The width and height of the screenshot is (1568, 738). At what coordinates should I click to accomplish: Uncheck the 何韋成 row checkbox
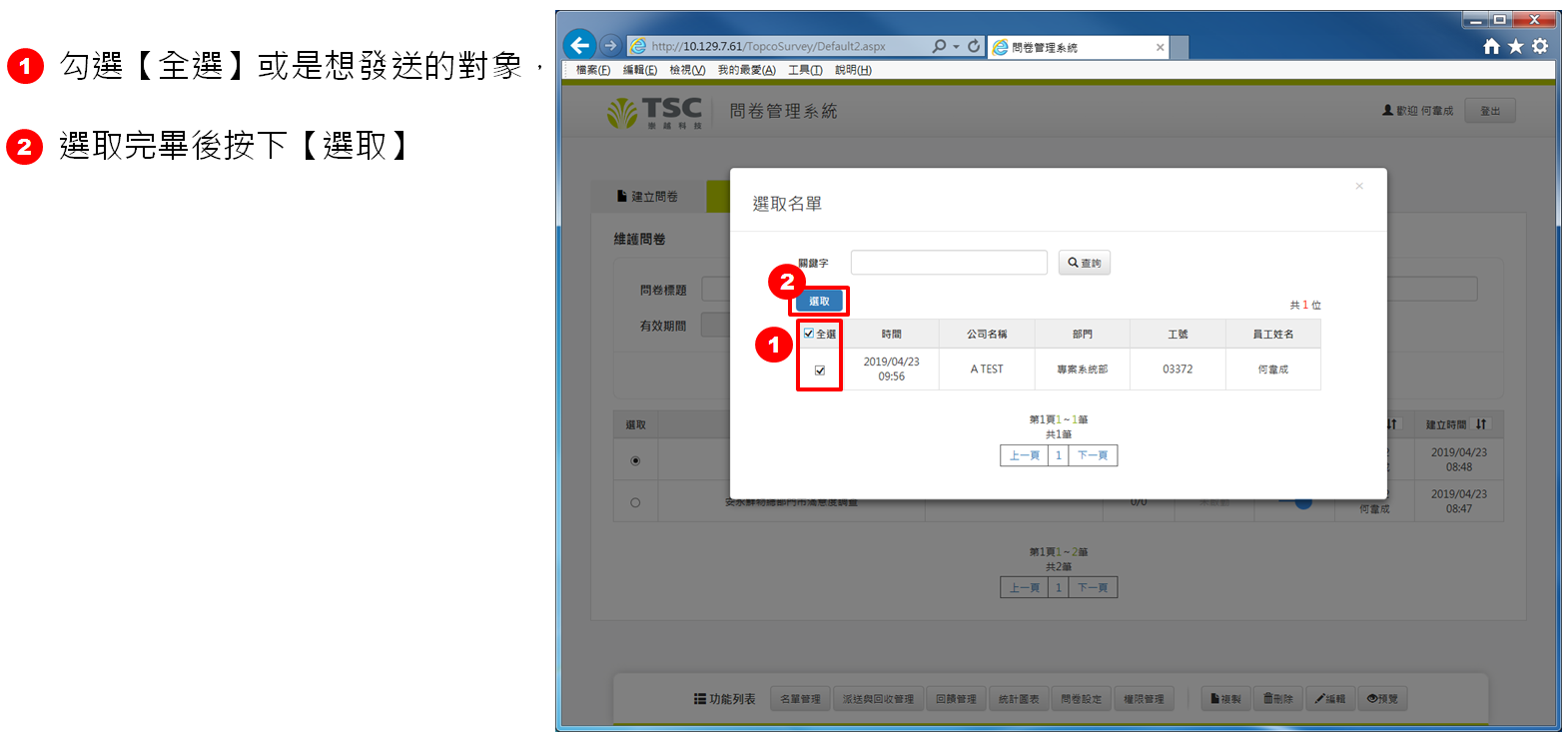pos(820,370)
